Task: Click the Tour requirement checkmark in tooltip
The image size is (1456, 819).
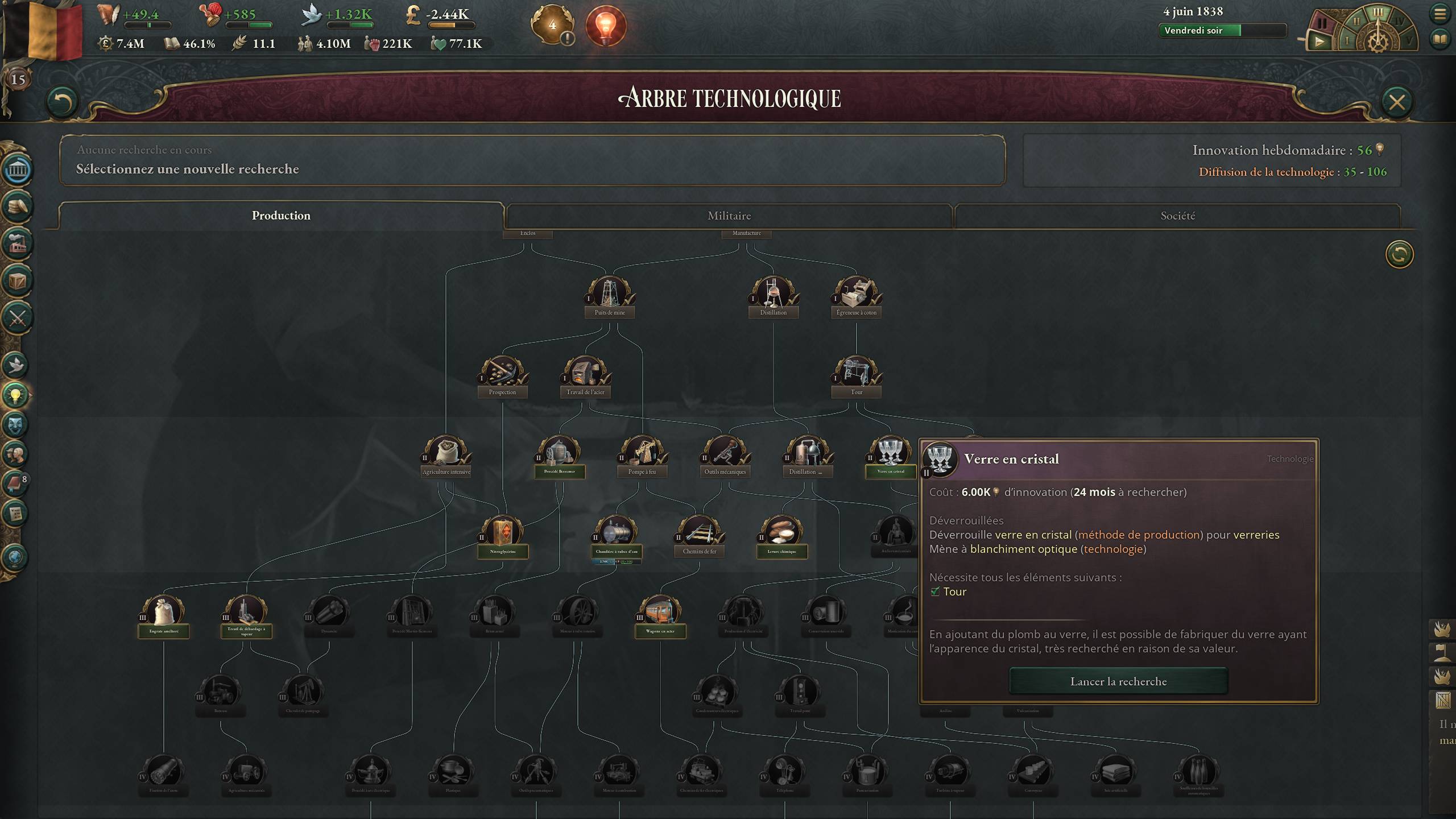Action: pos(935,591)
